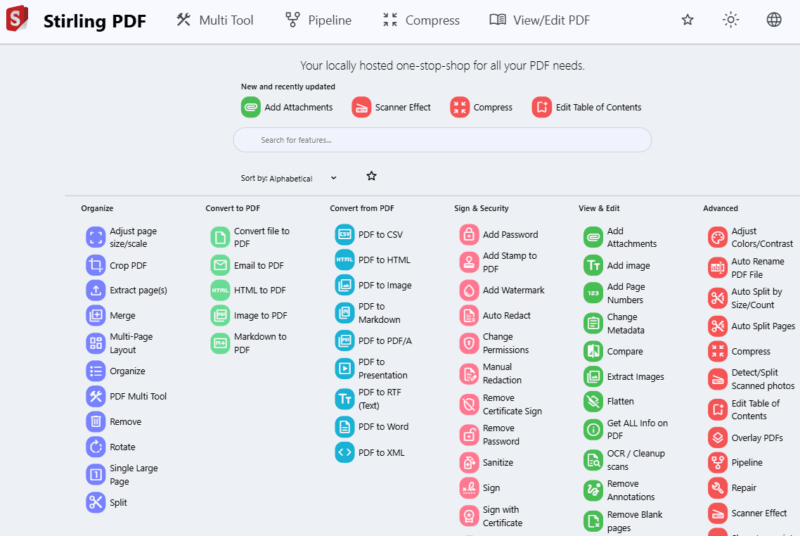Click the Merge icon
The height and width of the screenshot is (536, 800).
[x=95, y=315]
